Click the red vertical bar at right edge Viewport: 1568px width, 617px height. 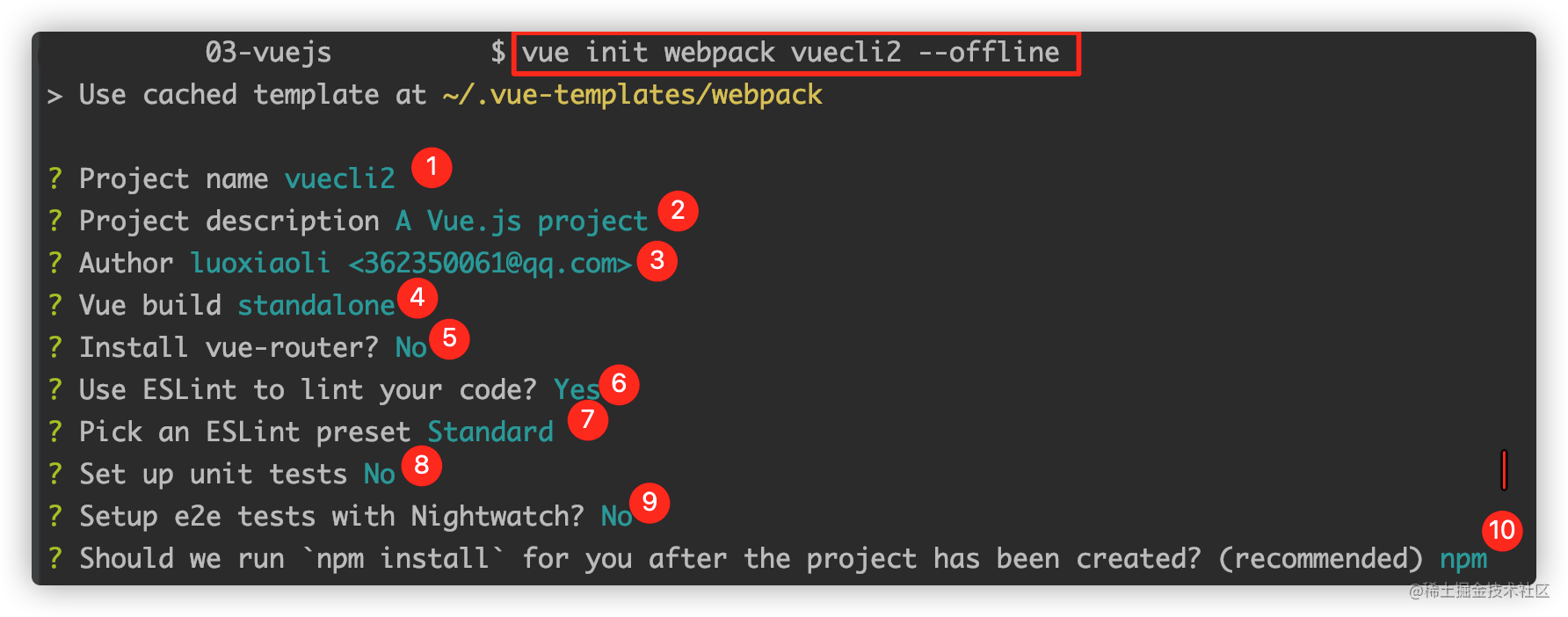(x=1504, y=470)
